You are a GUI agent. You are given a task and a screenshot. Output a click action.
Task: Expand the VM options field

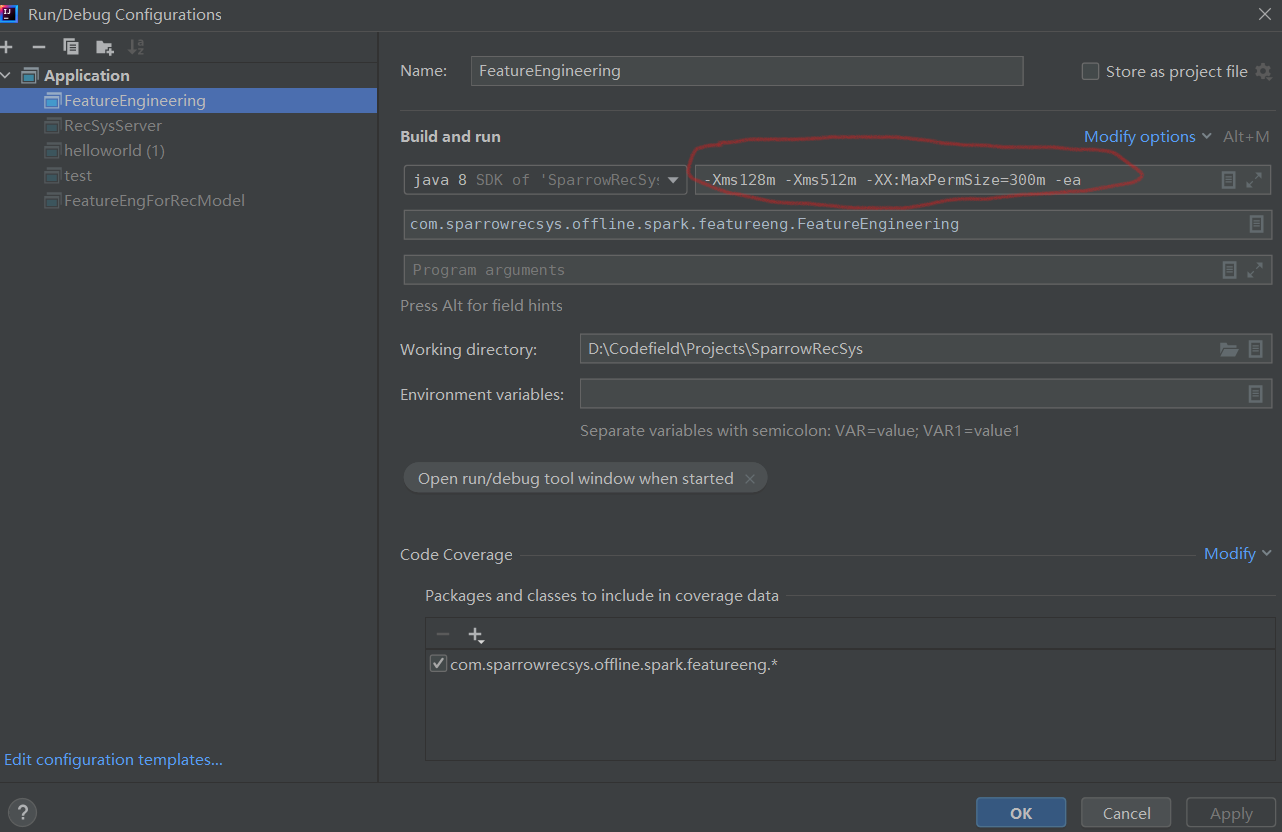tap(1254, 180)
